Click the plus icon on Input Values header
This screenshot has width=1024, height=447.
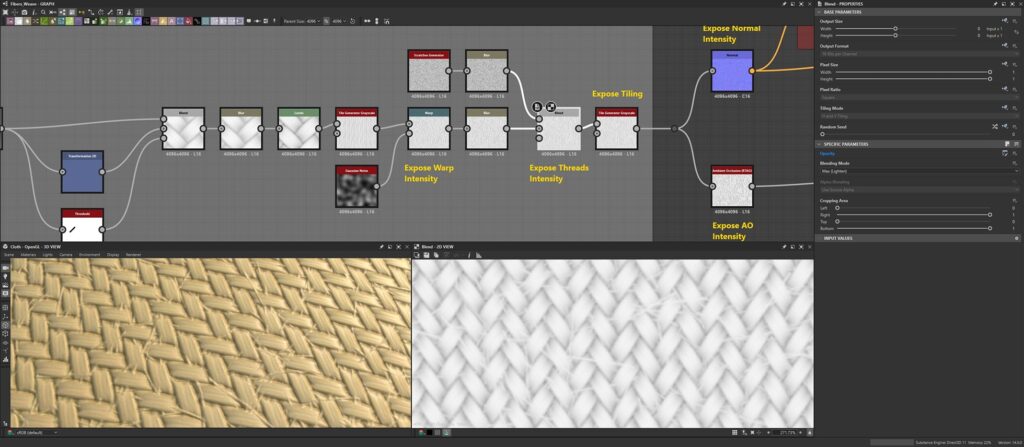tap(1017, 239)
